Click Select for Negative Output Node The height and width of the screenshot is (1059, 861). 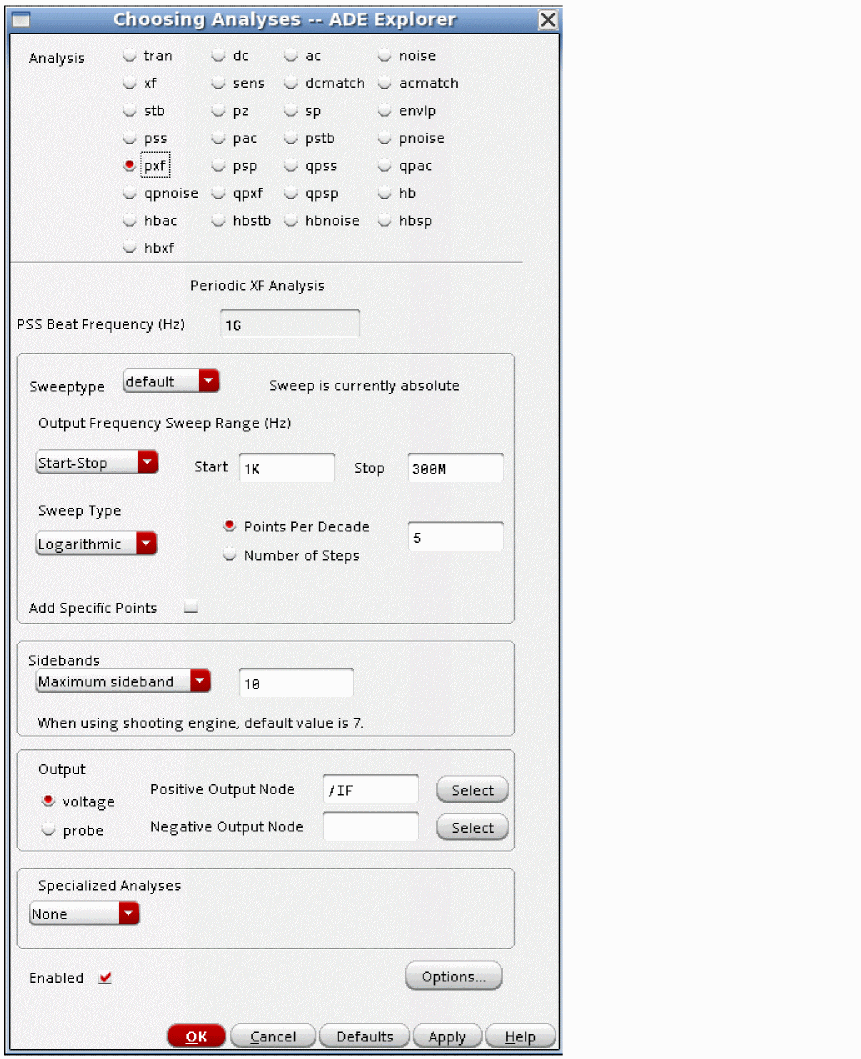[x=472, y=827]
